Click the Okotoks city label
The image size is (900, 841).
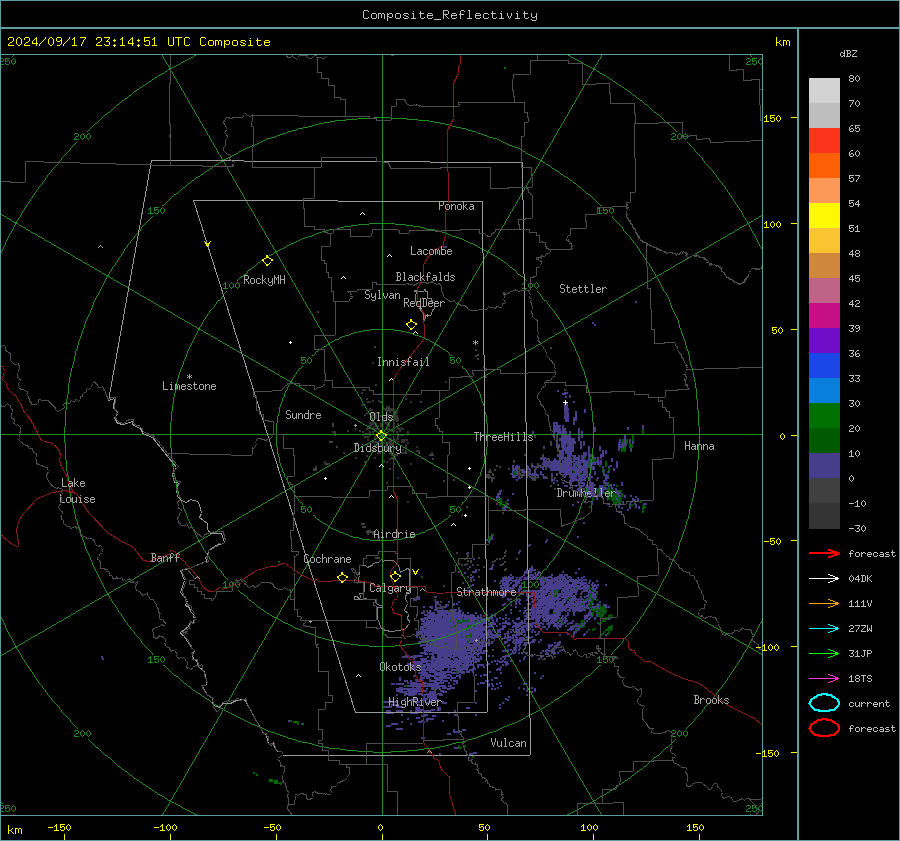click(400, 667)
